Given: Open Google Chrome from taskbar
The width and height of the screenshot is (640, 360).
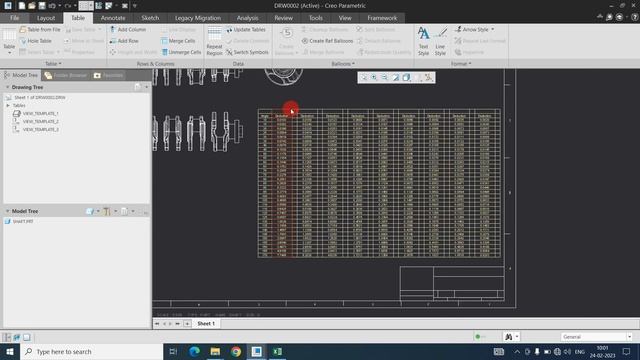Looking at the screenshot, I should 236,351.
